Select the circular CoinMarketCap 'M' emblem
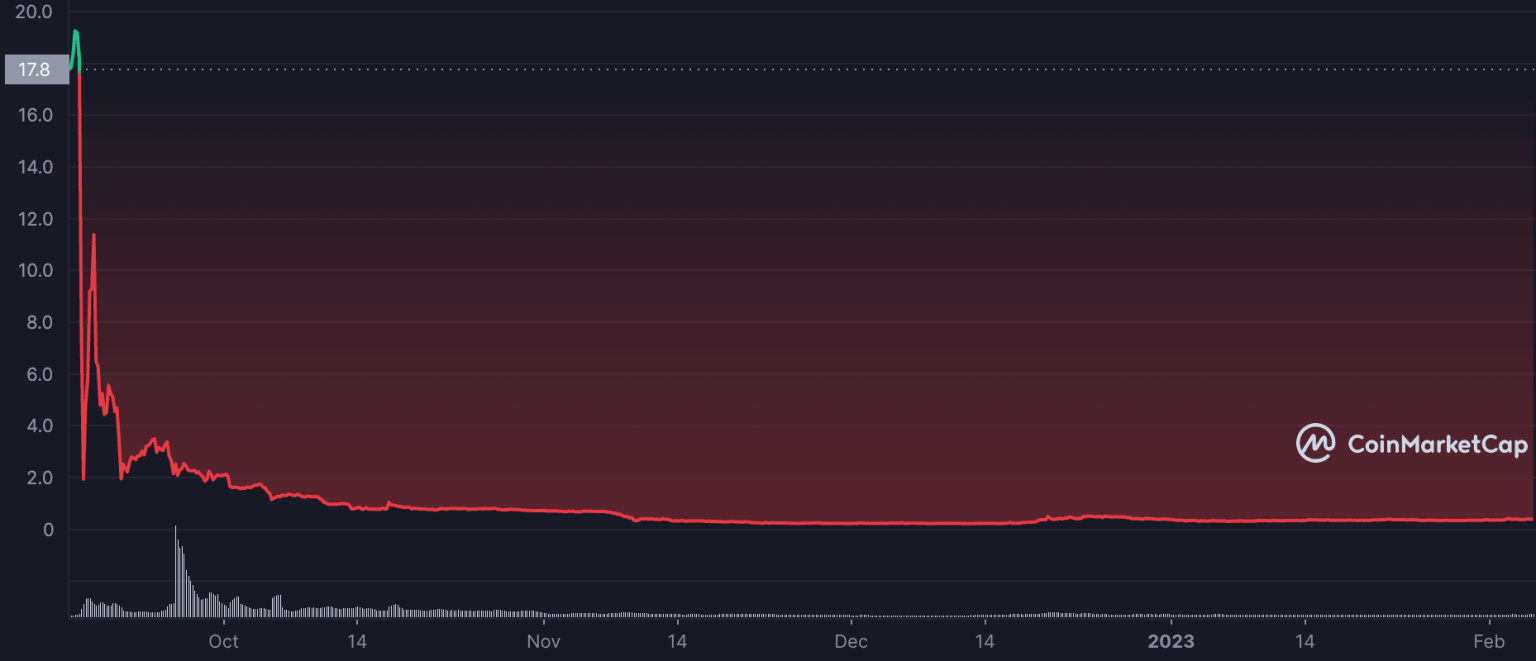The height and width of the screenshot is (661, 1536). click(1315, 443)
